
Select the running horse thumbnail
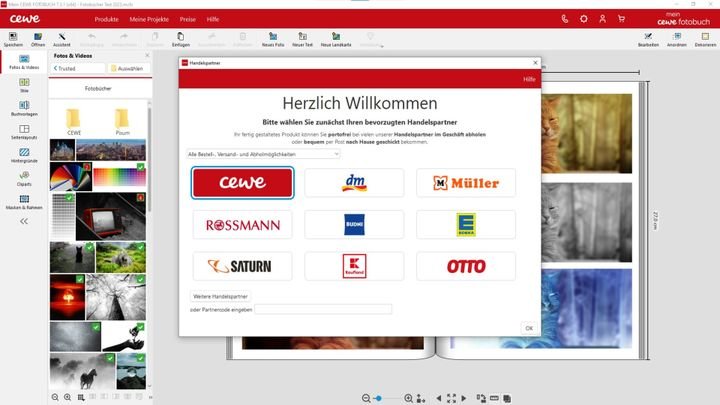coord(83,371)
